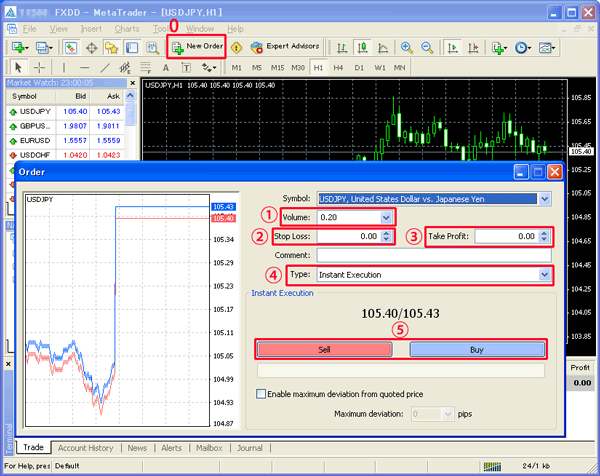Open the File menu
This screenshot has width=600, height=476.
[x=29, y=29]
